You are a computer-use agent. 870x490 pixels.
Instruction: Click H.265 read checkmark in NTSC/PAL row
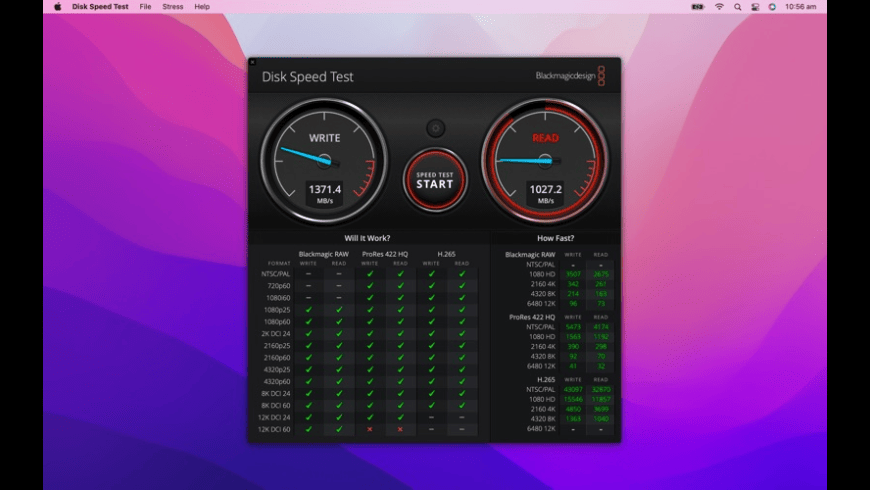(462, 274)
